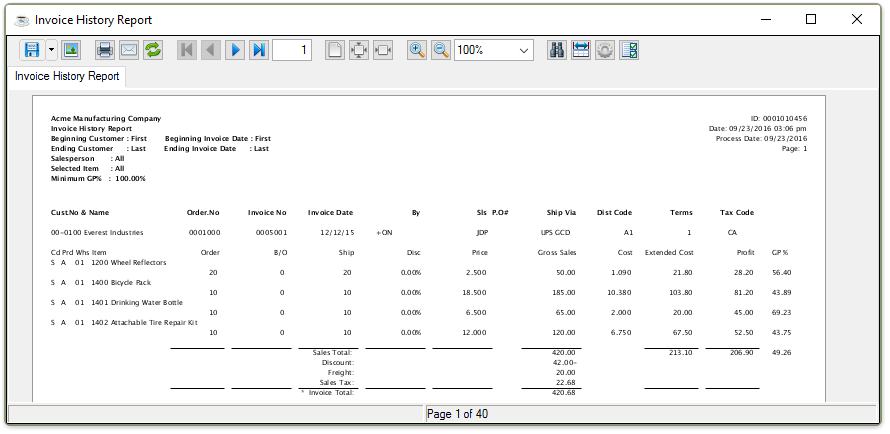This screenshot has height=434, width=890.
Task: Click the email report envelope icon
Action: tap(129, 50)
